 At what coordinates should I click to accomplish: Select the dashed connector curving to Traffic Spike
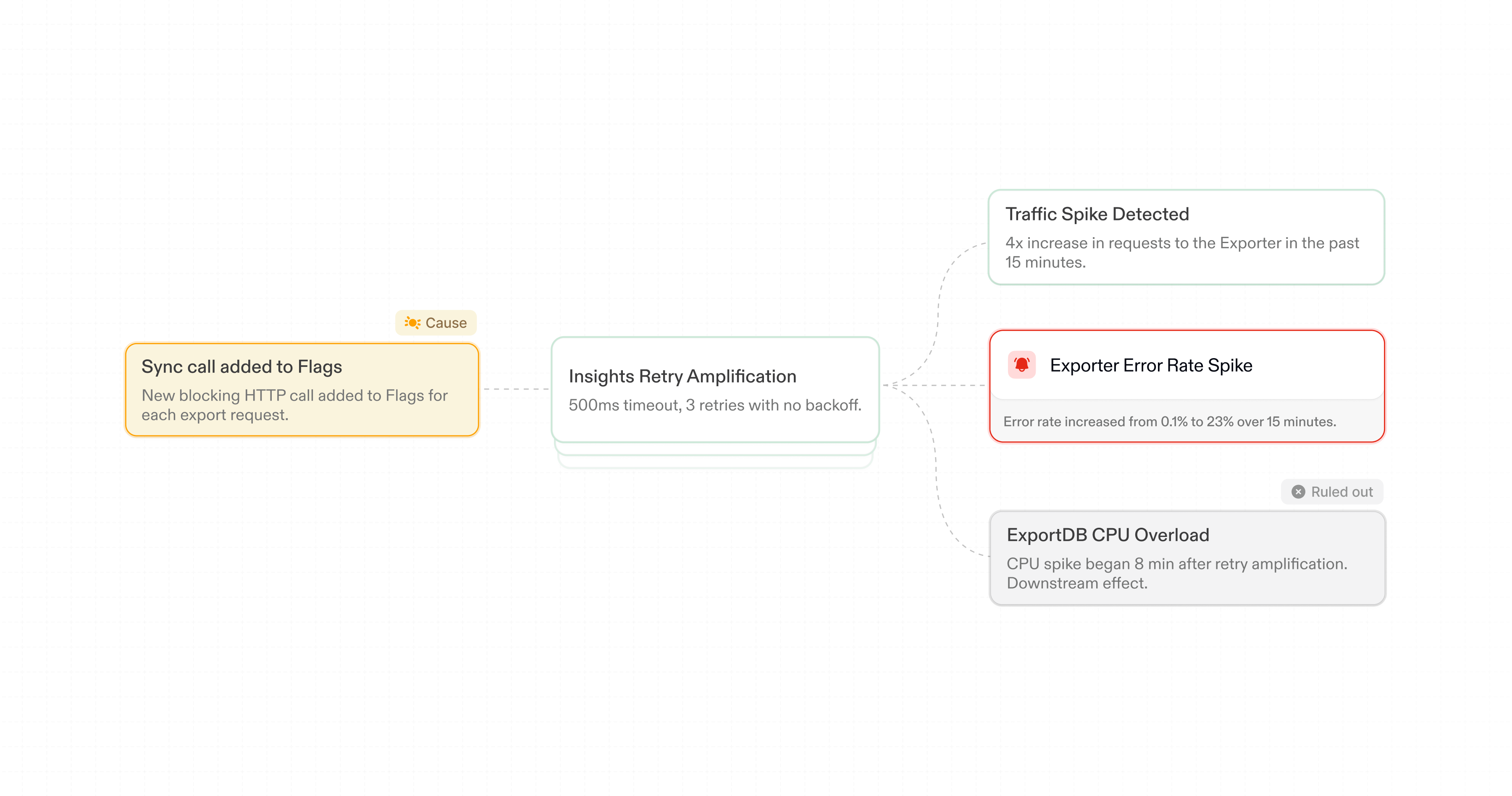(x=939, y=305)
